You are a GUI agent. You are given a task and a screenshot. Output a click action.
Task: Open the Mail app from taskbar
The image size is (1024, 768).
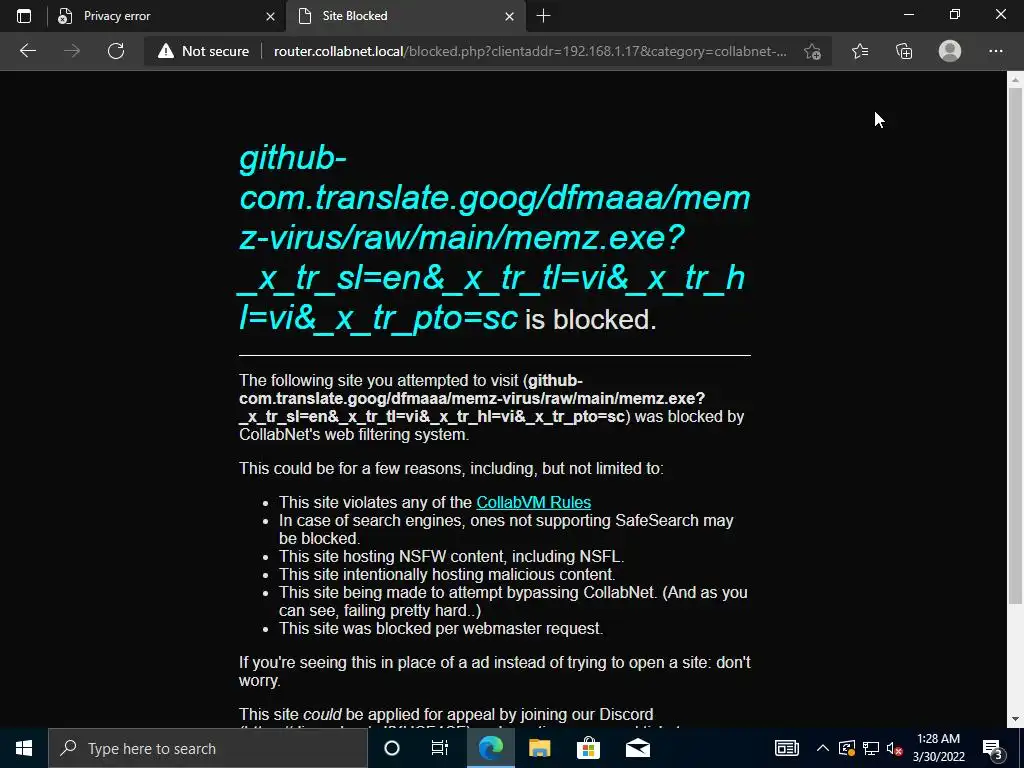(637, 748)
